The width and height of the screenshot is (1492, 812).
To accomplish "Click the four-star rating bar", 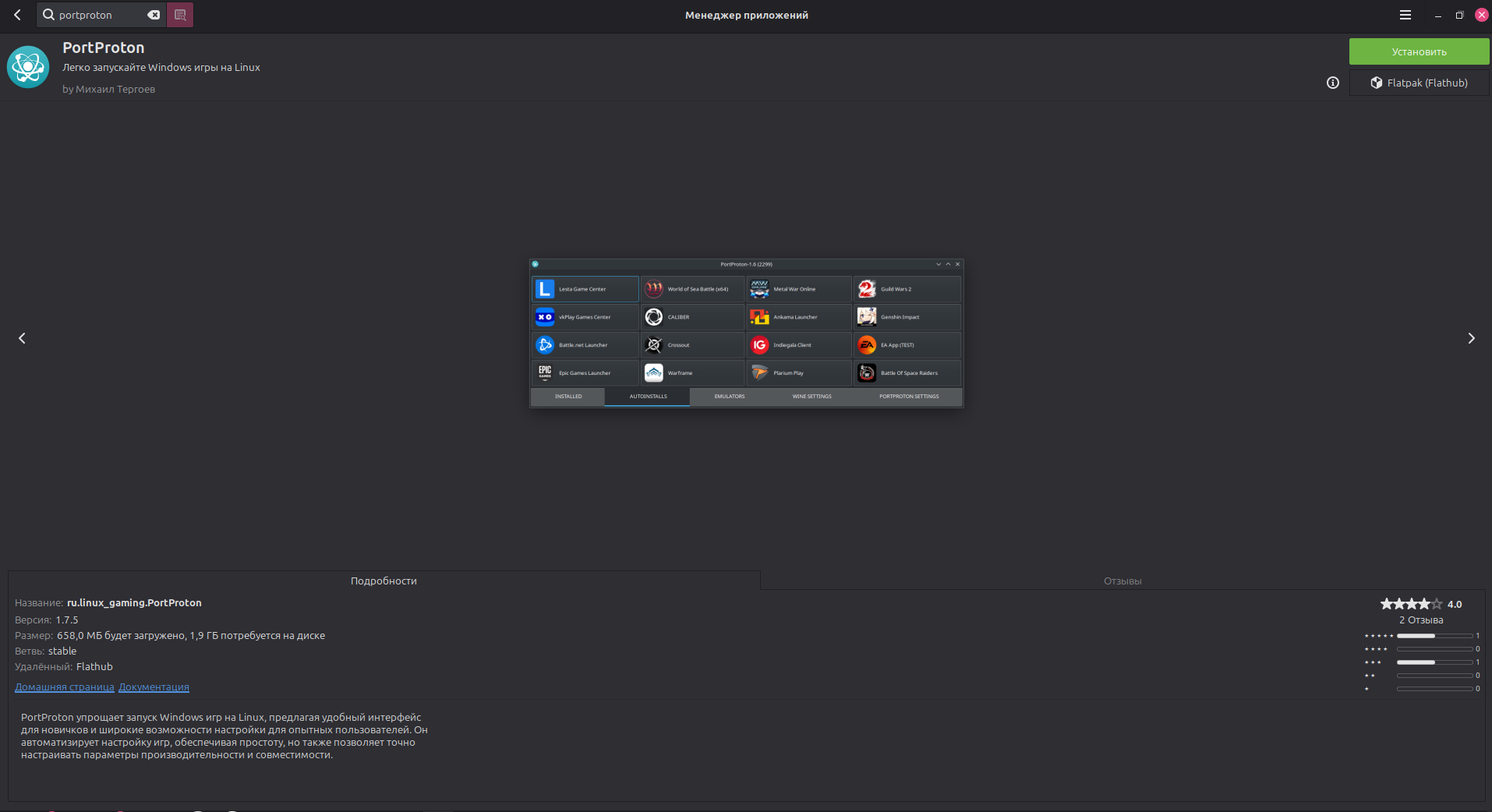I will [1434, 649].
